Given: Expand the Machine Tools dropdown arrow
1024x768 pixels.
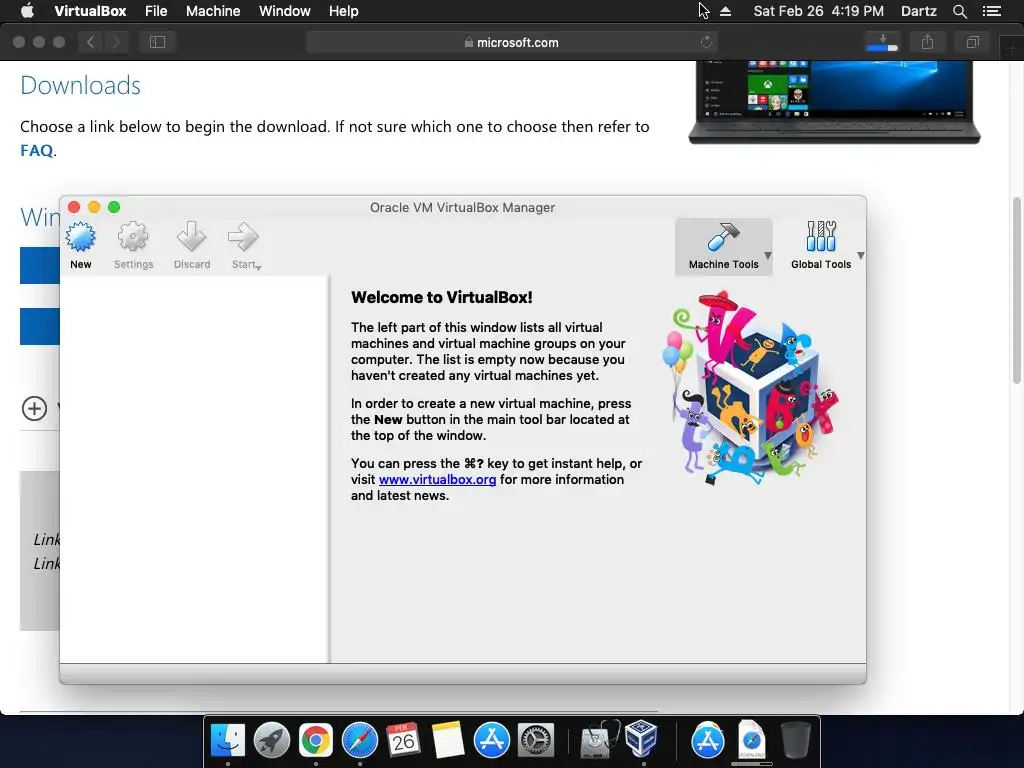Looking at the screenshot, I should 768,256.
